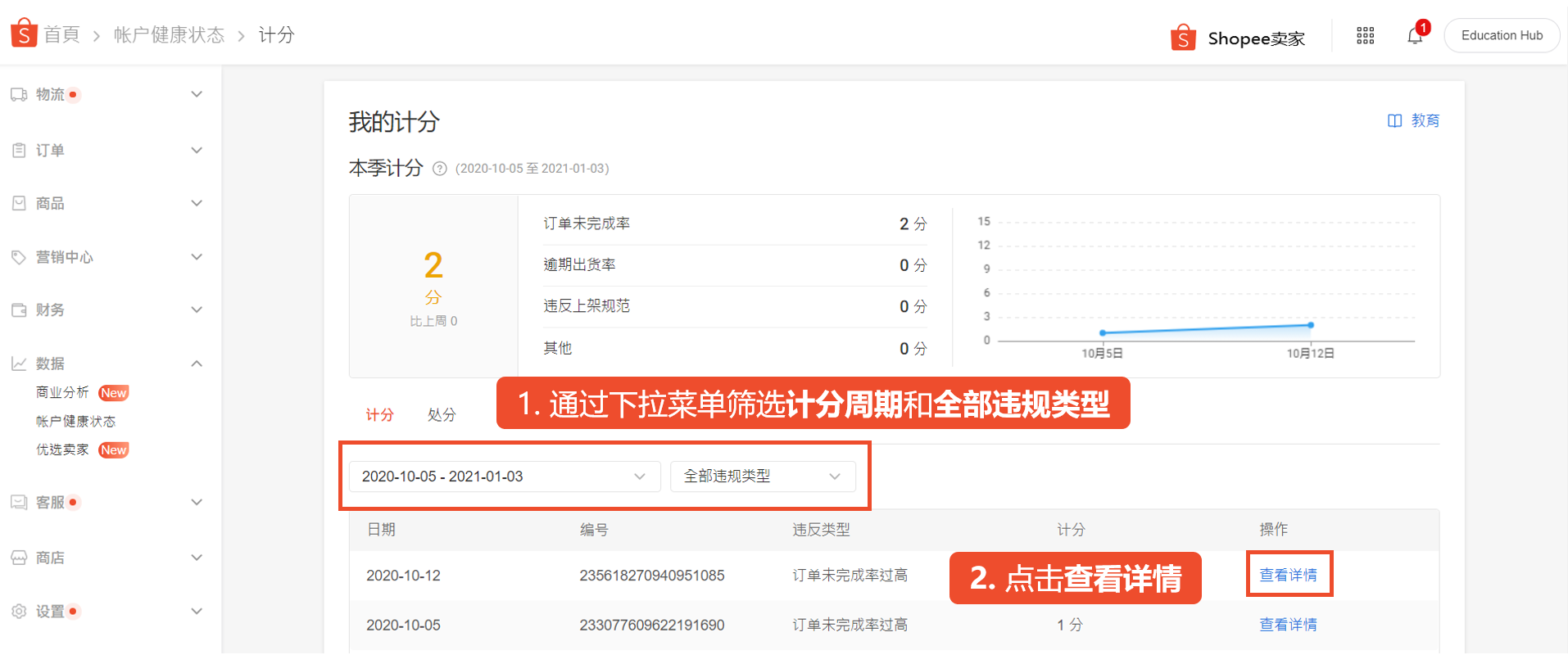The image size is (1568, 655).
Task: Click the Education Hub button
Action: coord(1502,35)
